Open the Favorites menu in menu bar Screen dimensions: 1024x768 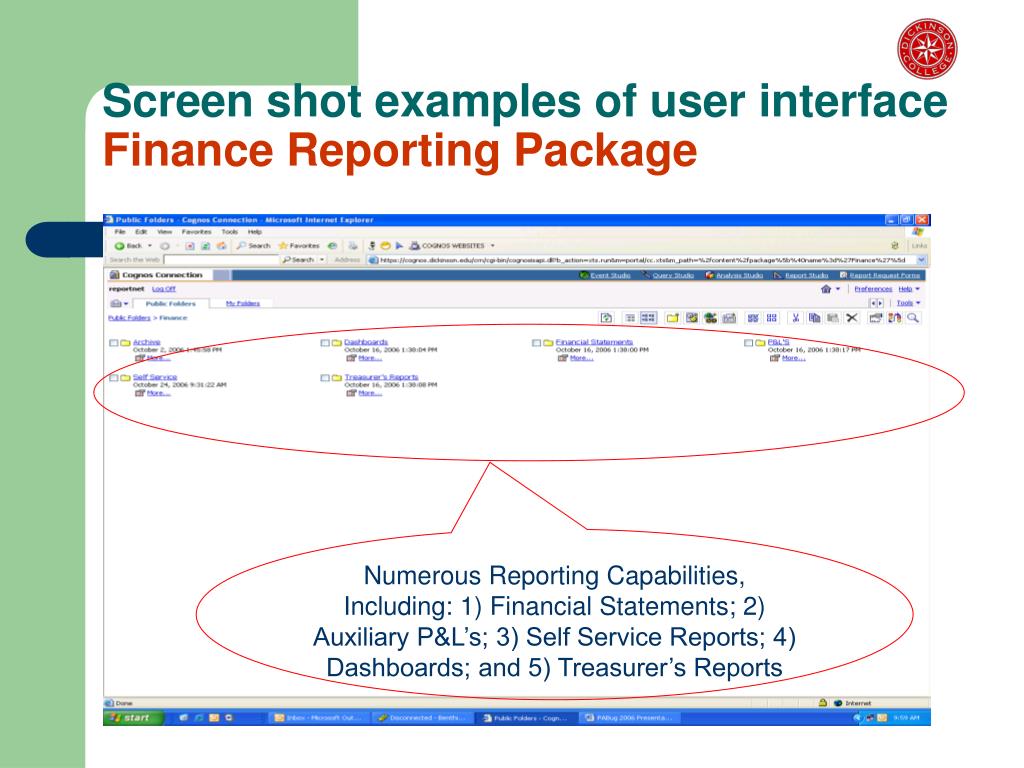(197, 232)
